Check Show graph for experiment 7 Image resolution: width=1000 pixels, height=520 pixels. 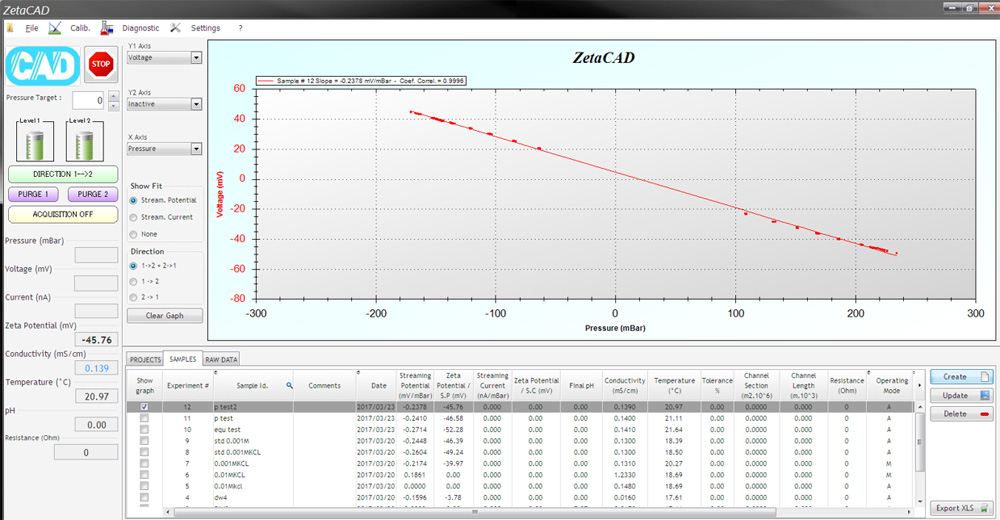coord(144,463)
